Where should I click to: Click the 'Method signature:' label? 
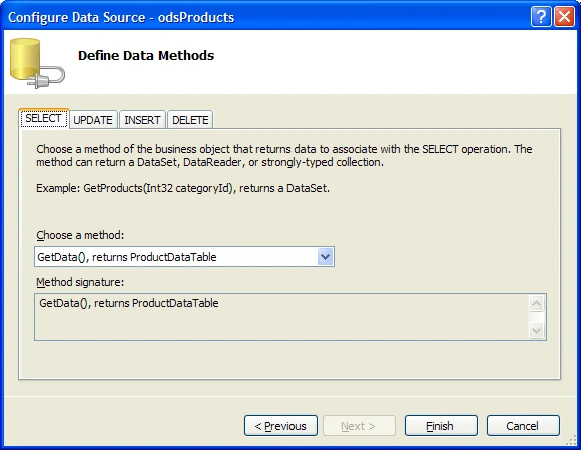point(80,282)
